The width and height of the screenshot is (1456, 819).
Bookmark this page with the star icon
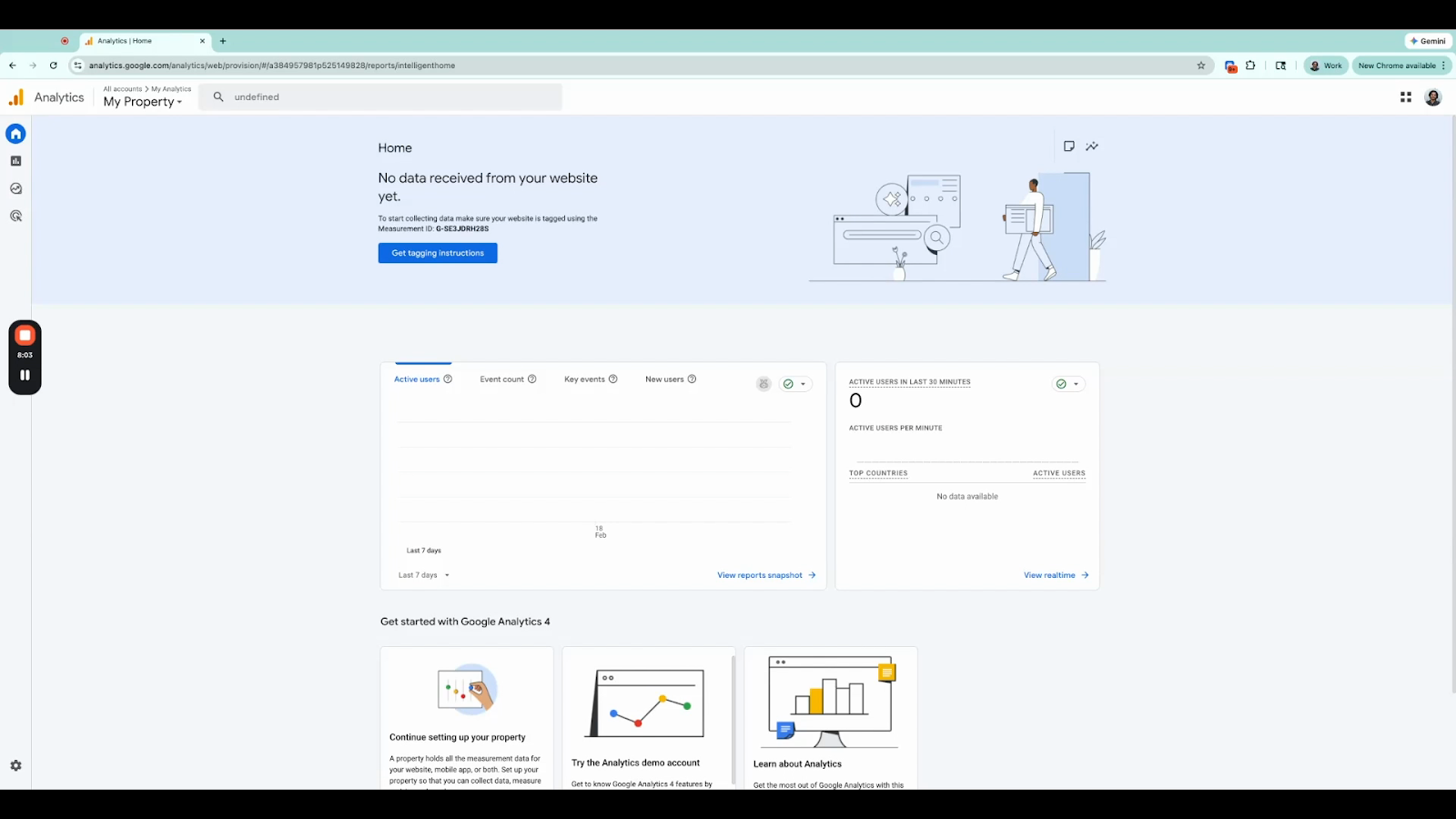click(1201, 66)
